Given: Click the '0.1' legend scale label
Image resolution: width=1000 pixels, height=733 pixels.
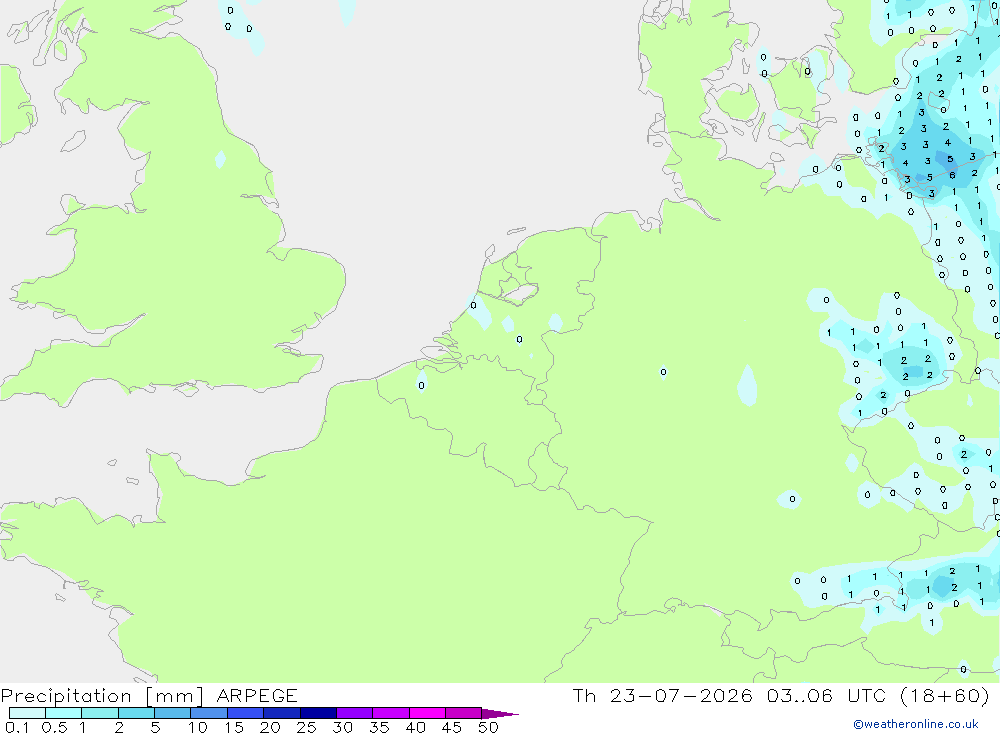Looking at the screenshot, I should tap(17, 727).
